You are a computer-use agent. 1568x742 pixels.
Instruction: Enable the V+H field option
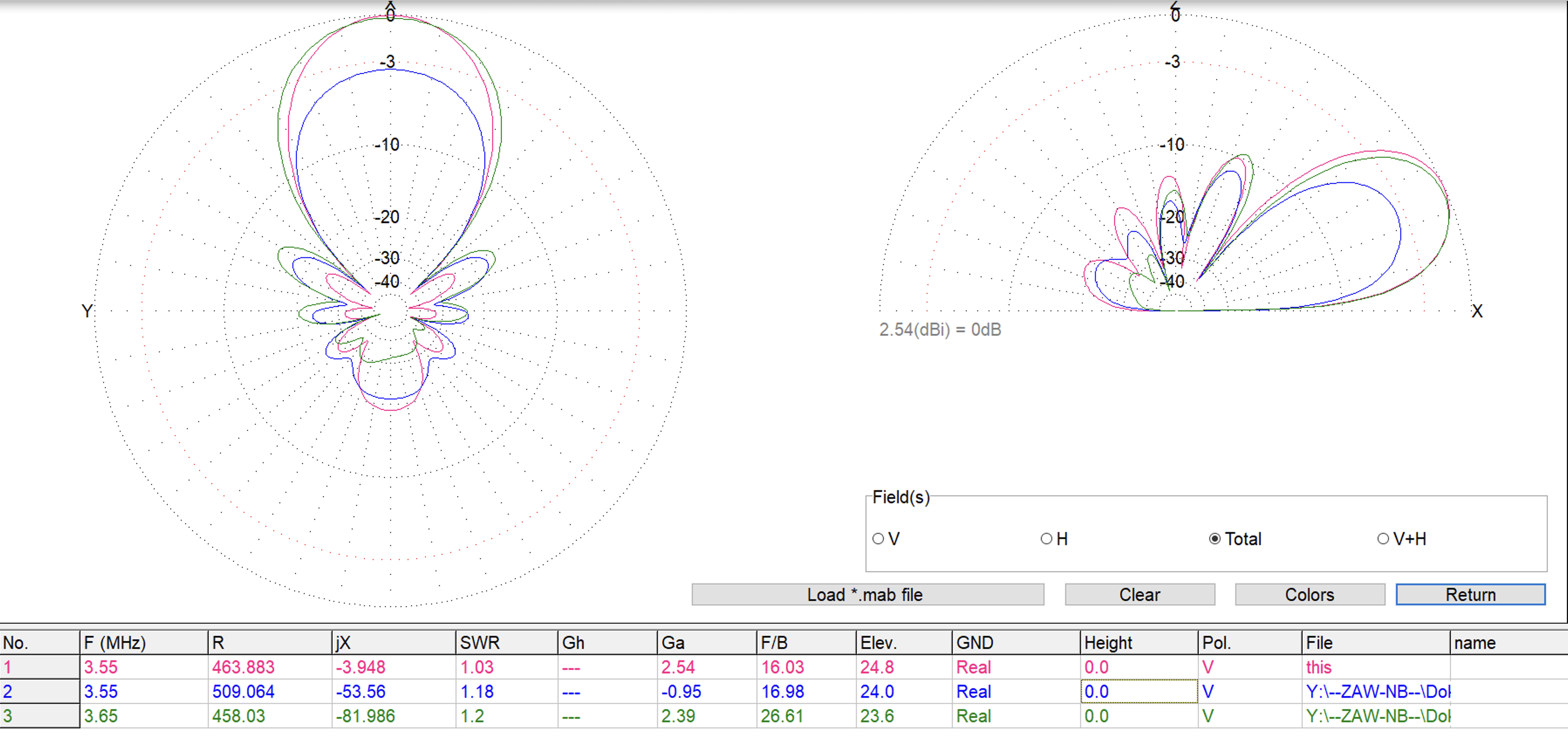(1383, 539)
